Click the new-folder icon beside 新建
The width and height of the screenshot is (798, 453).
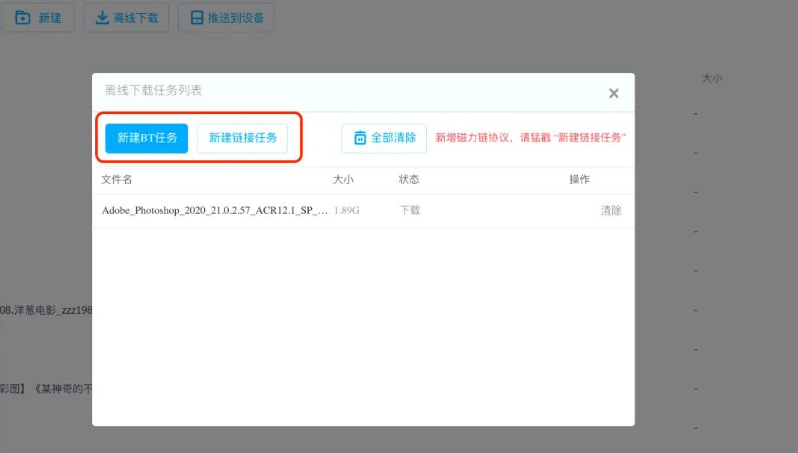22,18
